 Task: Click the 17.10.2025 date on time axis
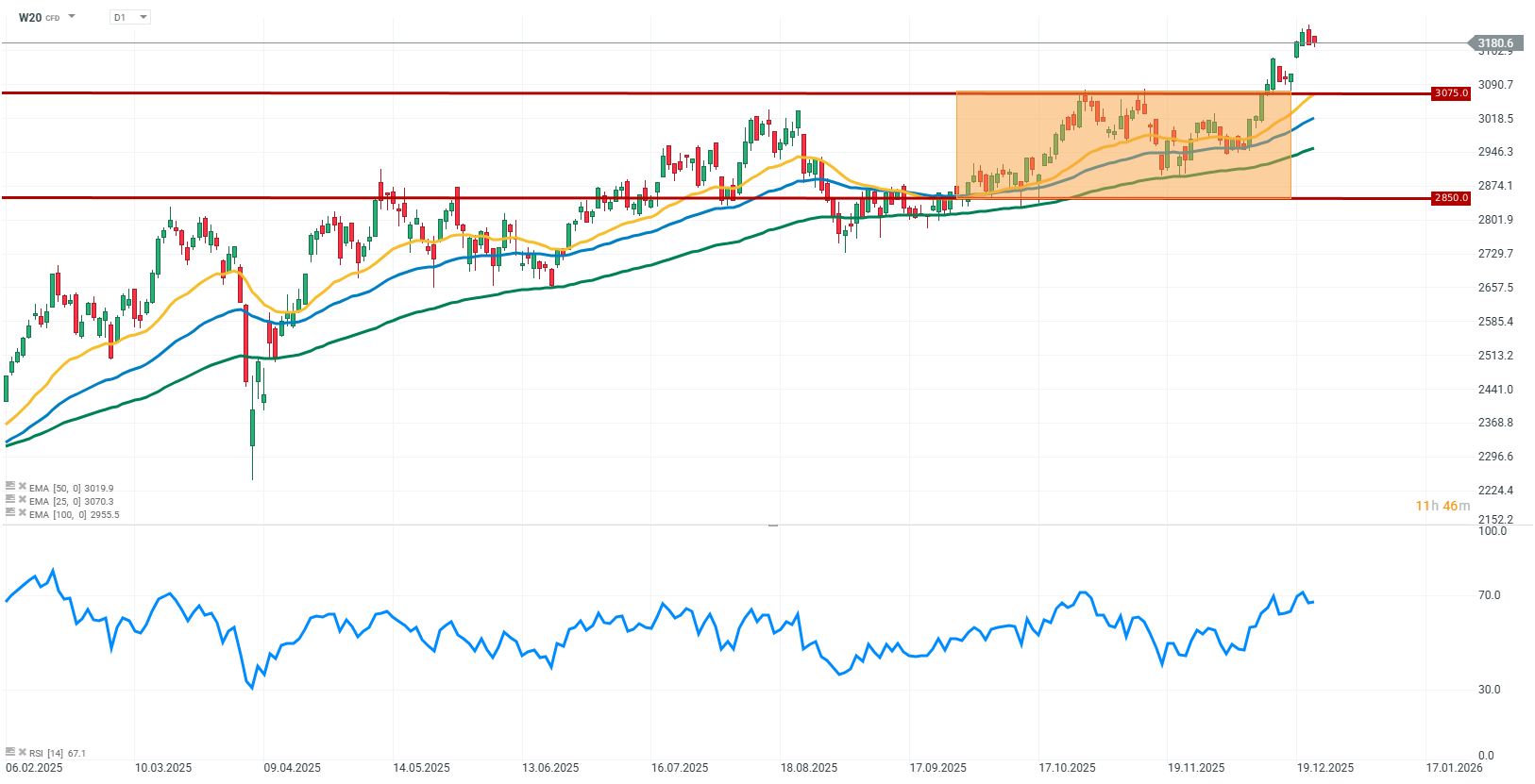(1068, 767)
